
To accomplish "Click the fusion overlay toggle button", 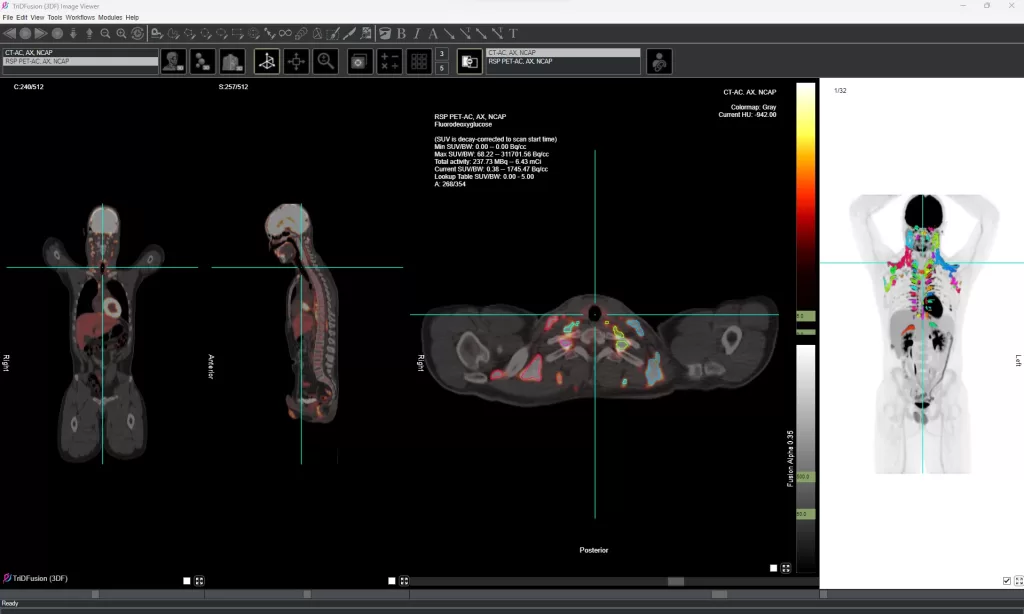I will click(x=469, y=61).
